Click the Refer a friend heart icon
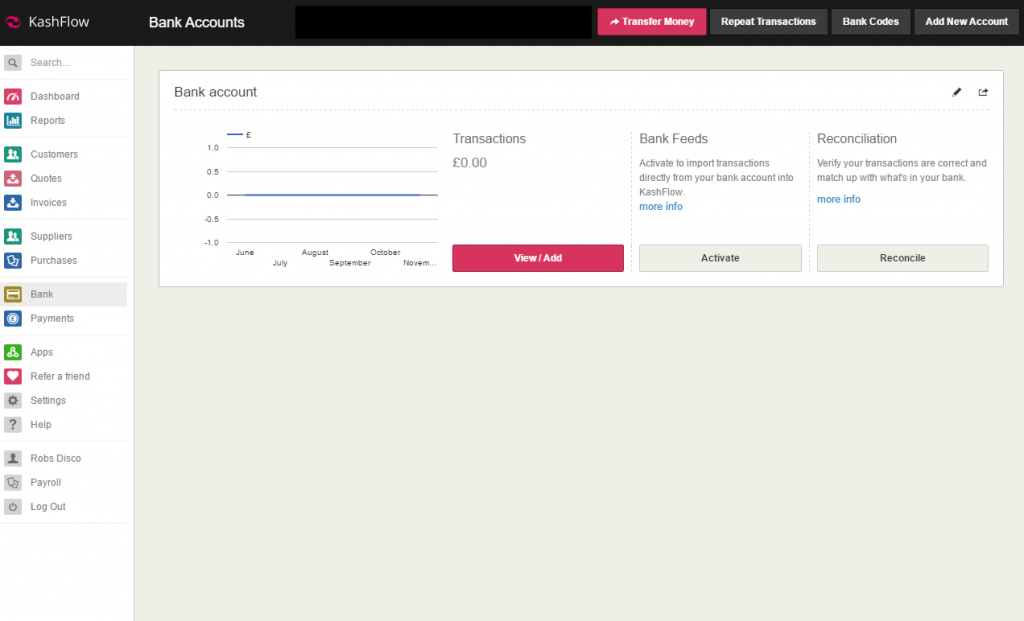The image size is (1024, 621). (12, 377)
